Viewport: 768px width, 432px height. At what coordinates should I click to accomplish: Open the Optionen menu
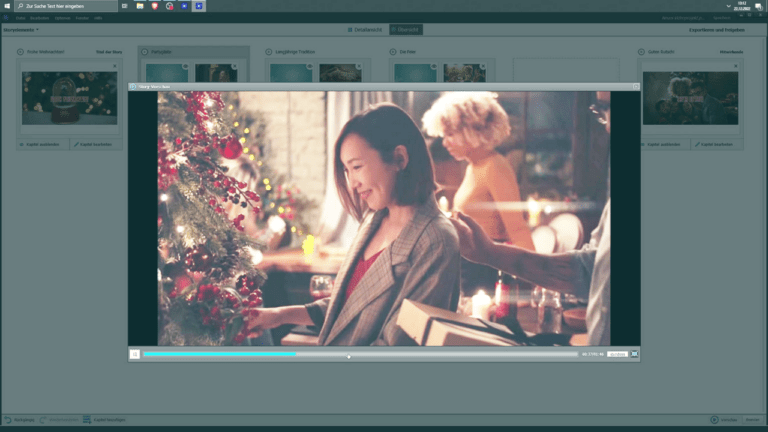[x=63, y=18]
